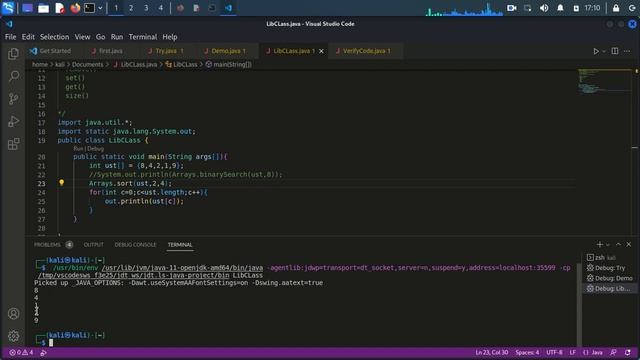The height and width of the screenshot is (360, 640).
Task: Open the File menu
Action: point(11,37)
